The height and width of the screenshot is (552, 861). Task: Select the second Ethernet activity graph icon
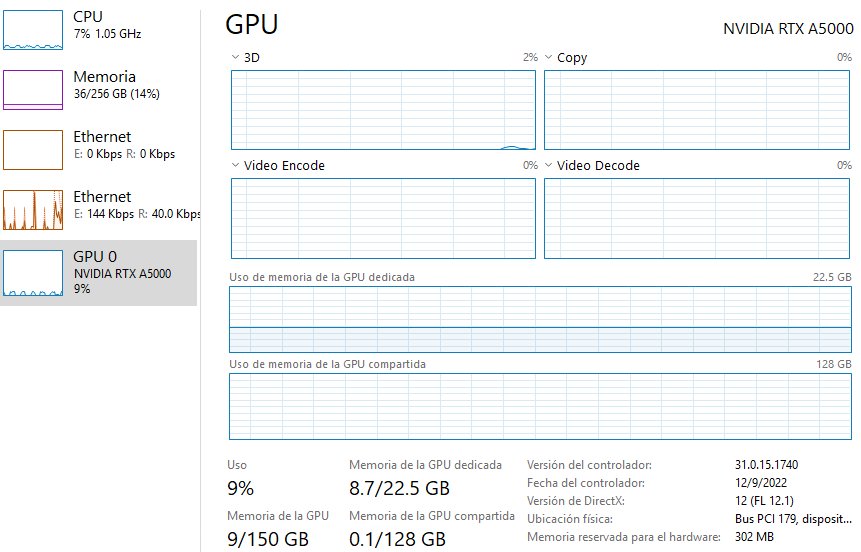tap(33, 210)
